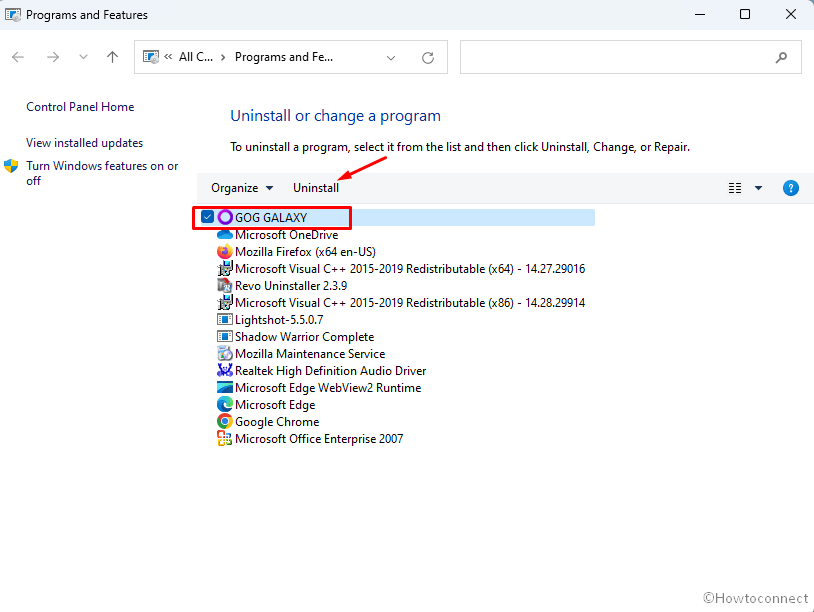Select Microsoft Edge WebView2 Runtime entry
This screenshot has width=814, height=612.
click(x=328, y=388)
